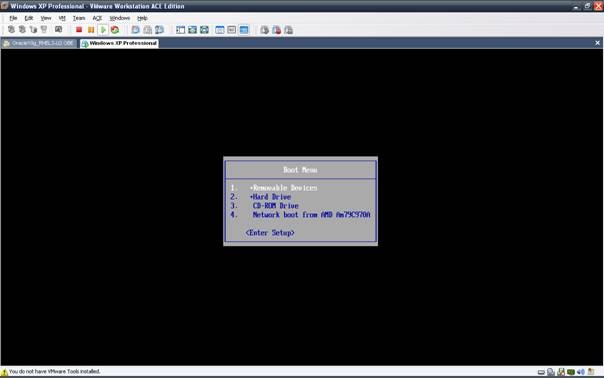Restore down the VMware Workstation window
Image resolution: width=604 pixels, height=378 pixels.
tap(587, 6)
